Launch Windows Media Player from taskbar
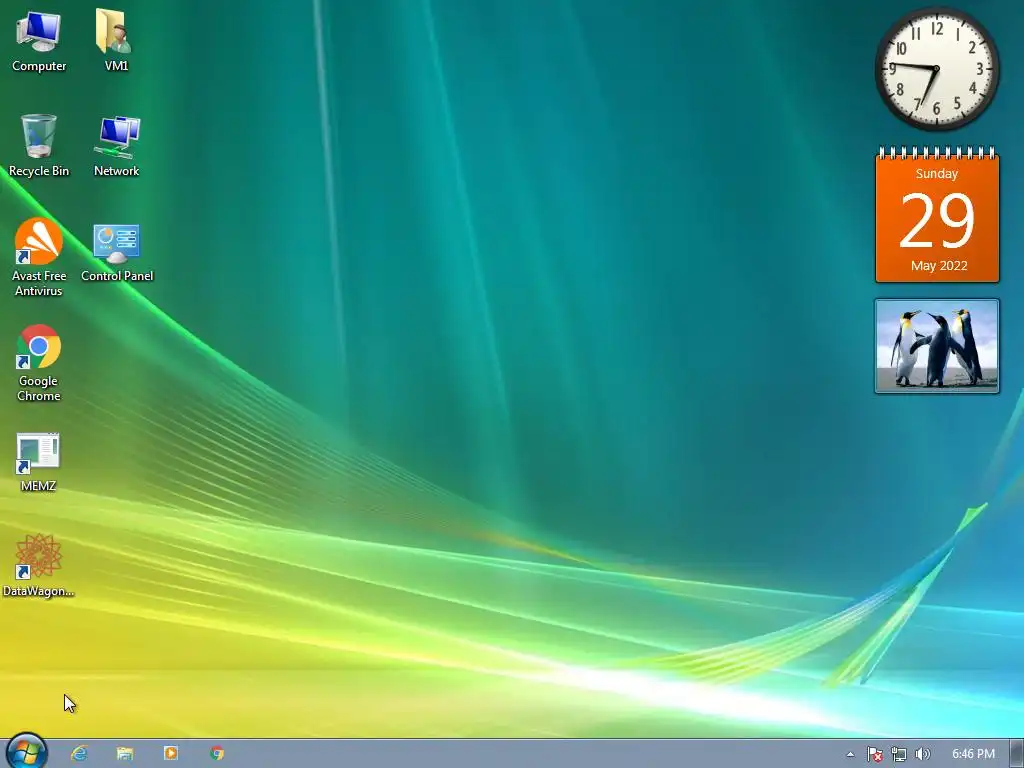Image resolution: width=1024 pixels, height=768 pixels. click(x=170, y=753)
